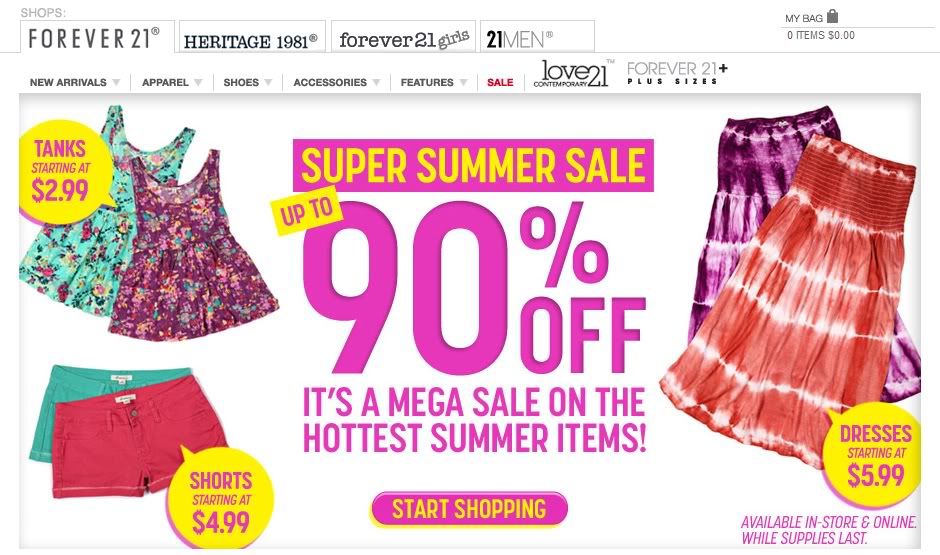
Task: Expand the Shoes dropdown arrow
Action: click(x=268, y=82)
